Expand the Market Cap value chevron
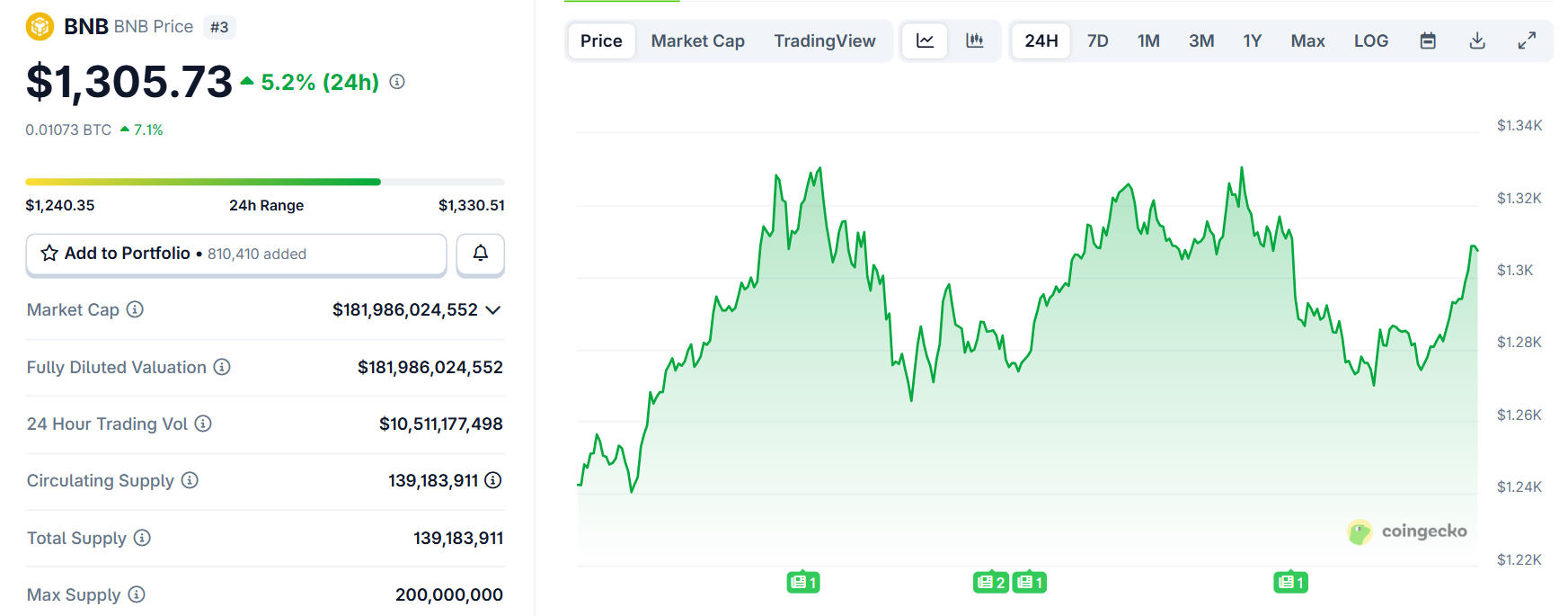This screenshot has height=616, width=1568. (492, 310)
